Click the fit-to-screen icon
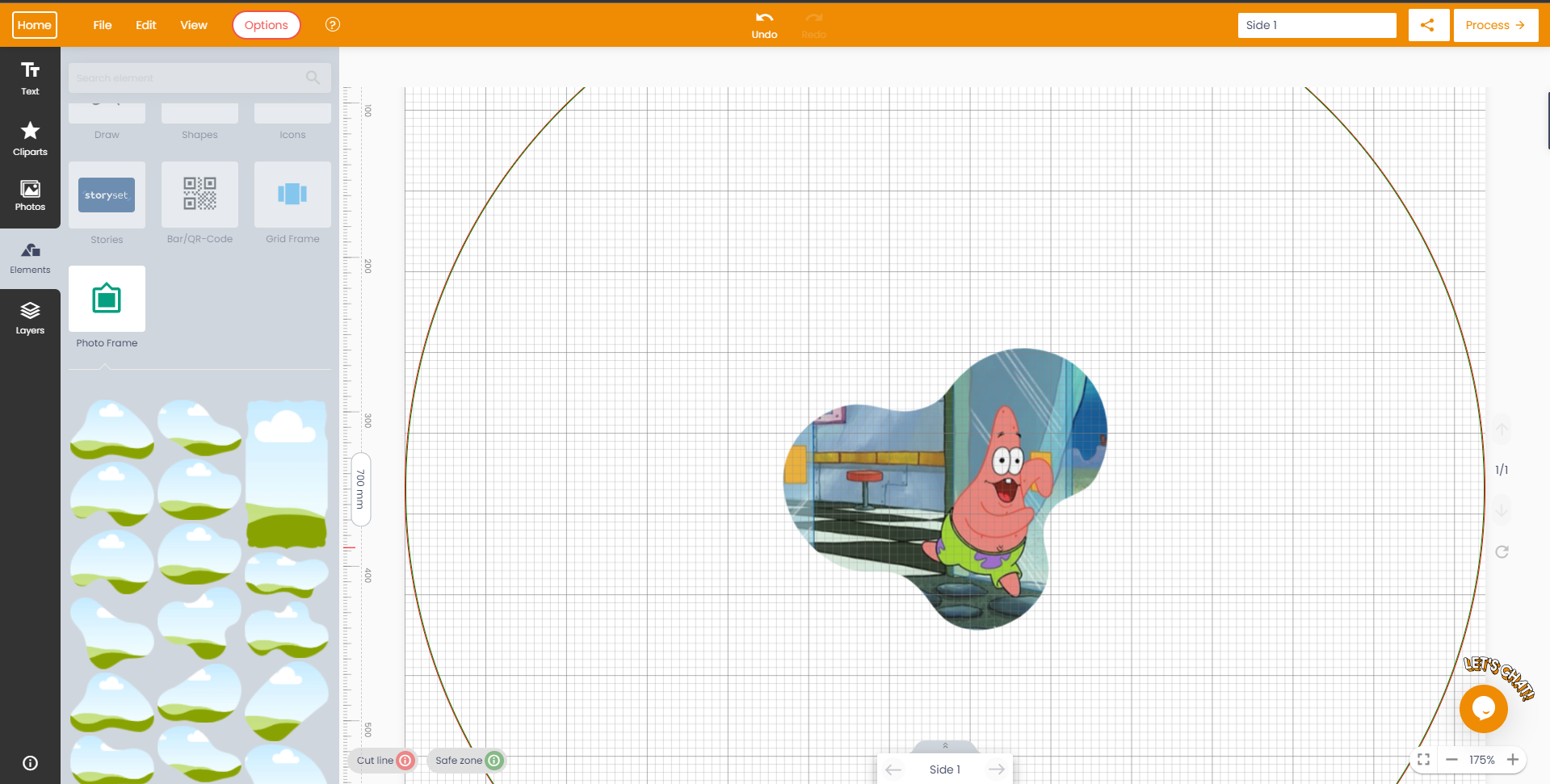Screen dimensions: 1550x784 (1423, 760)
